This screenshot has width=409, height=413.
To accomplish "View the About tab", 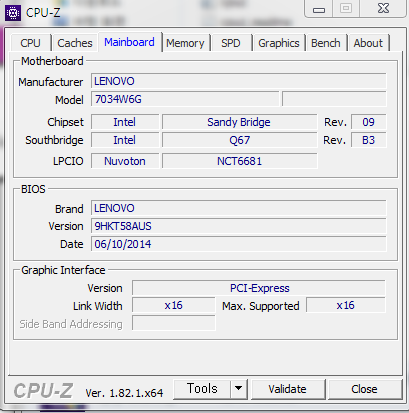I will pyautogui.click(x=368, y=43).
